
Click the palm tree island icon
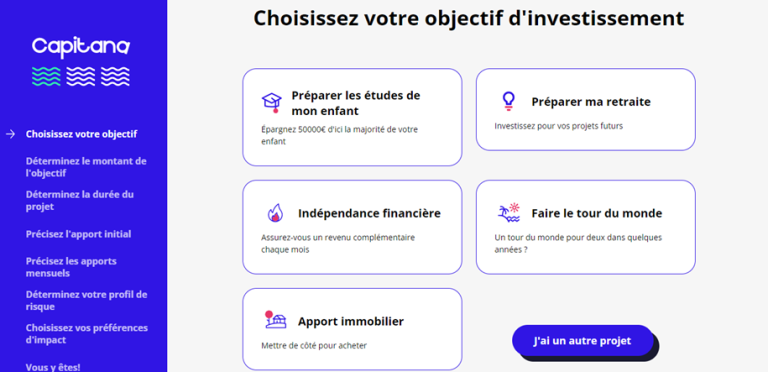tap(508, 213)
